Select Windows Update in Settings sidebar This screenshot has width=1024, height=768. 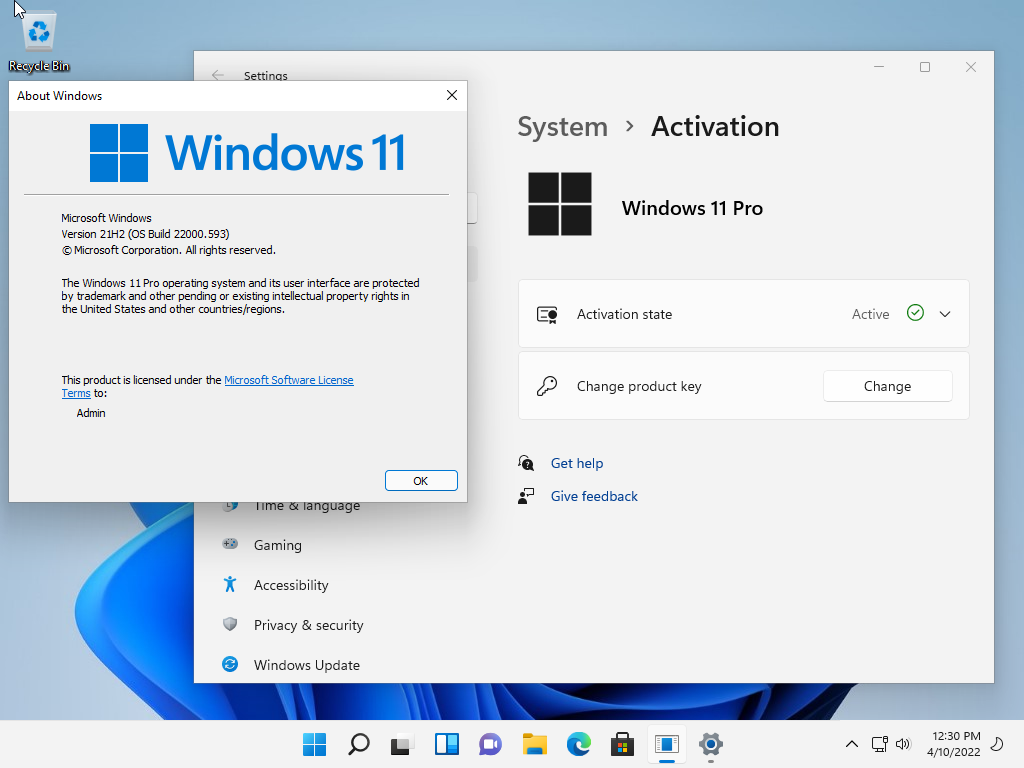click(x=306, y=665)
